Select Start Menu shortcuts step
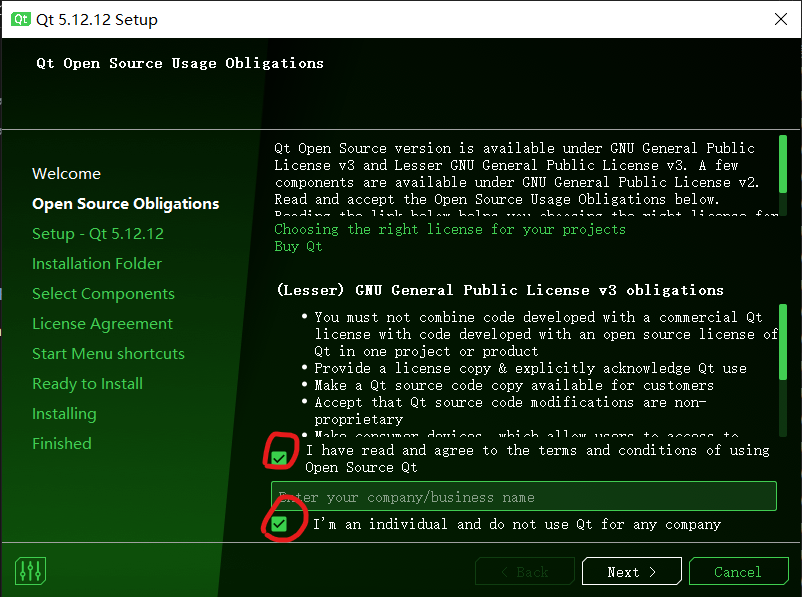This screenshot has width=802, height=597. (x=108, y=353)
